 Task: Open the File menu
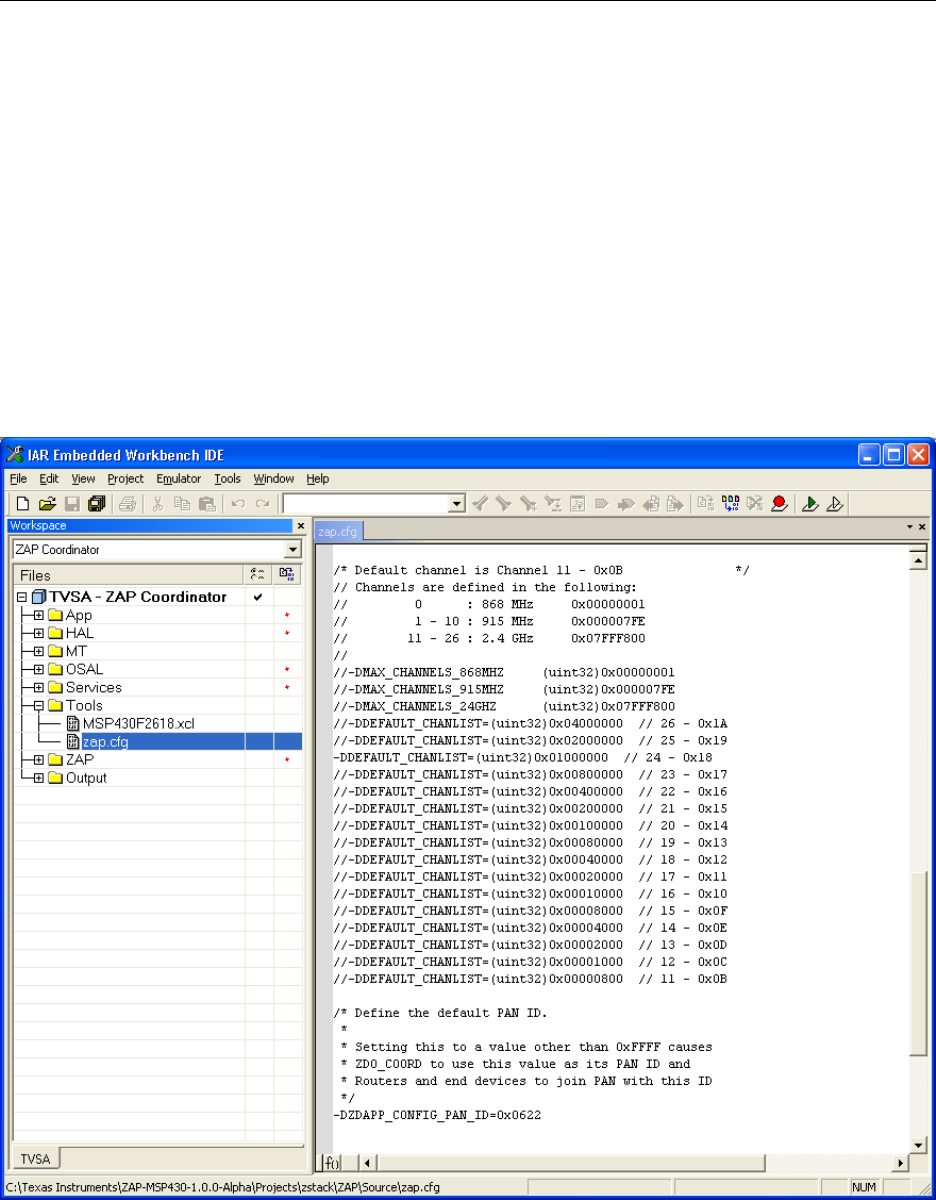[x=18, y=479]
